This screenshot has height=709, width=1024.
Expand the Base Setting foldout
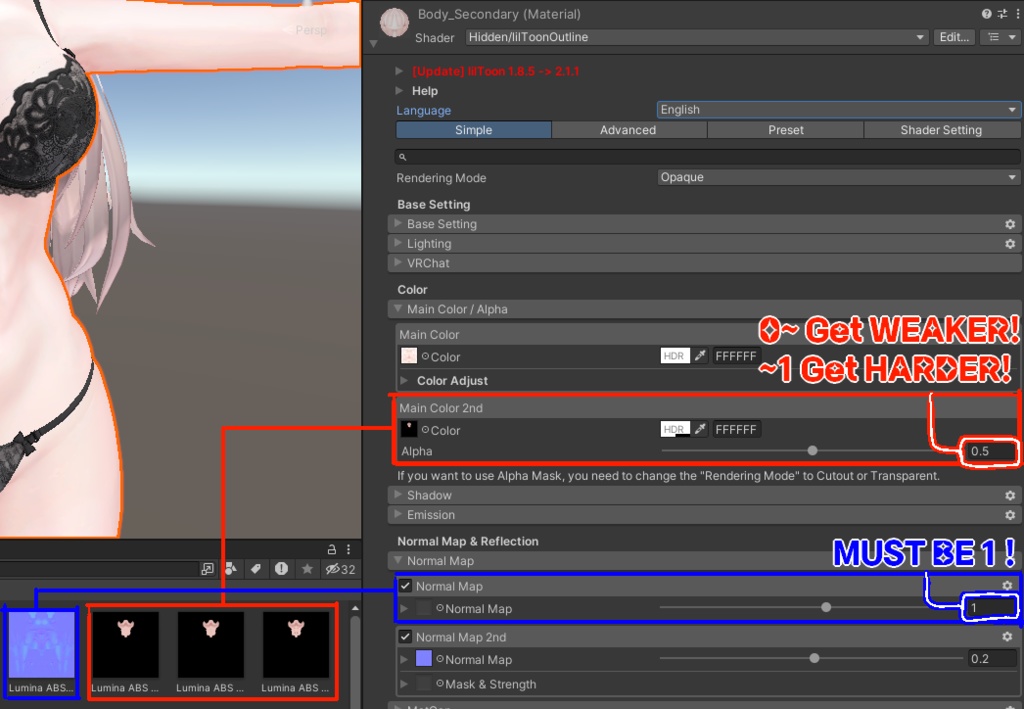click(397, 223)
